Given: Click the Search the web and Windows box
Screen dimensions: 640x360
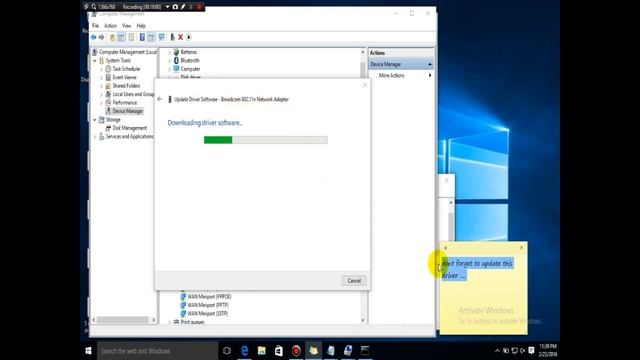Looking at the screenshot, I should point(158,351).
